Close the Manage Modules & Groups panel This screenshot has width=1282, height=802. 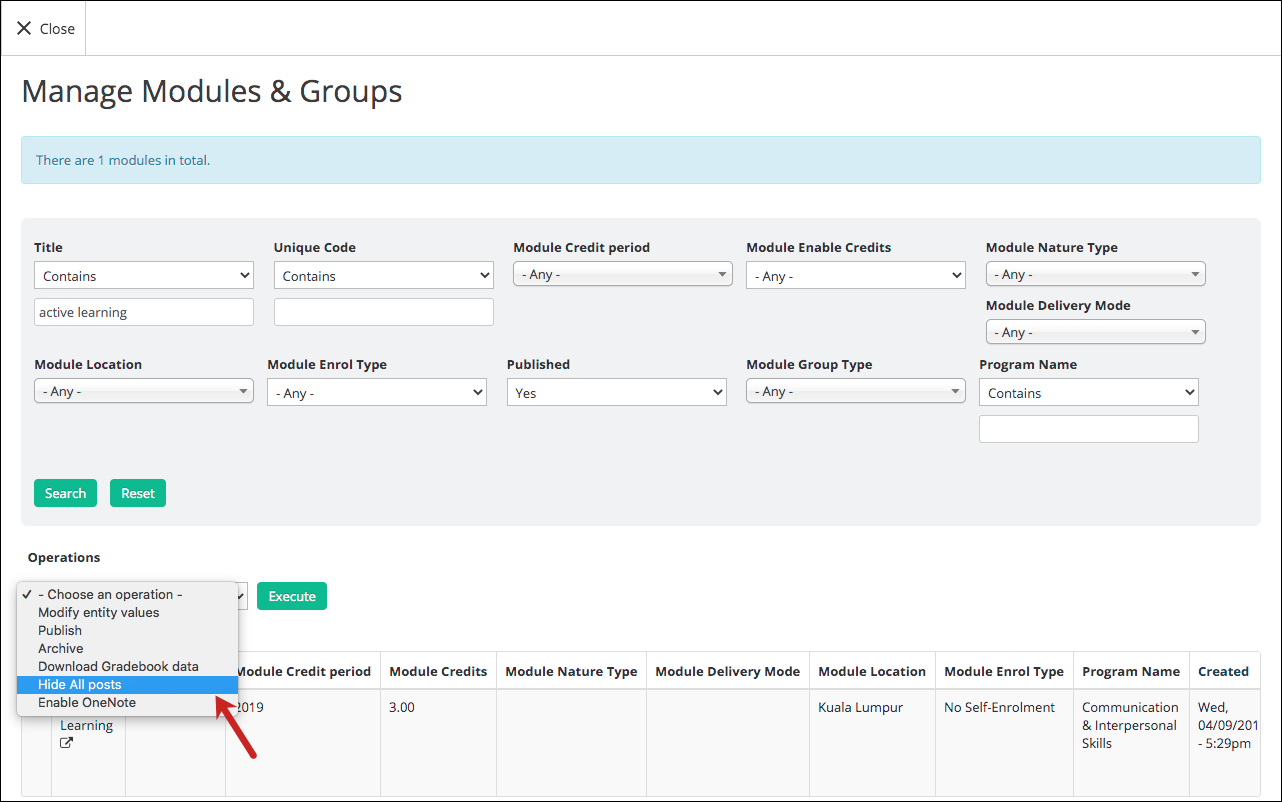[46, 29]
